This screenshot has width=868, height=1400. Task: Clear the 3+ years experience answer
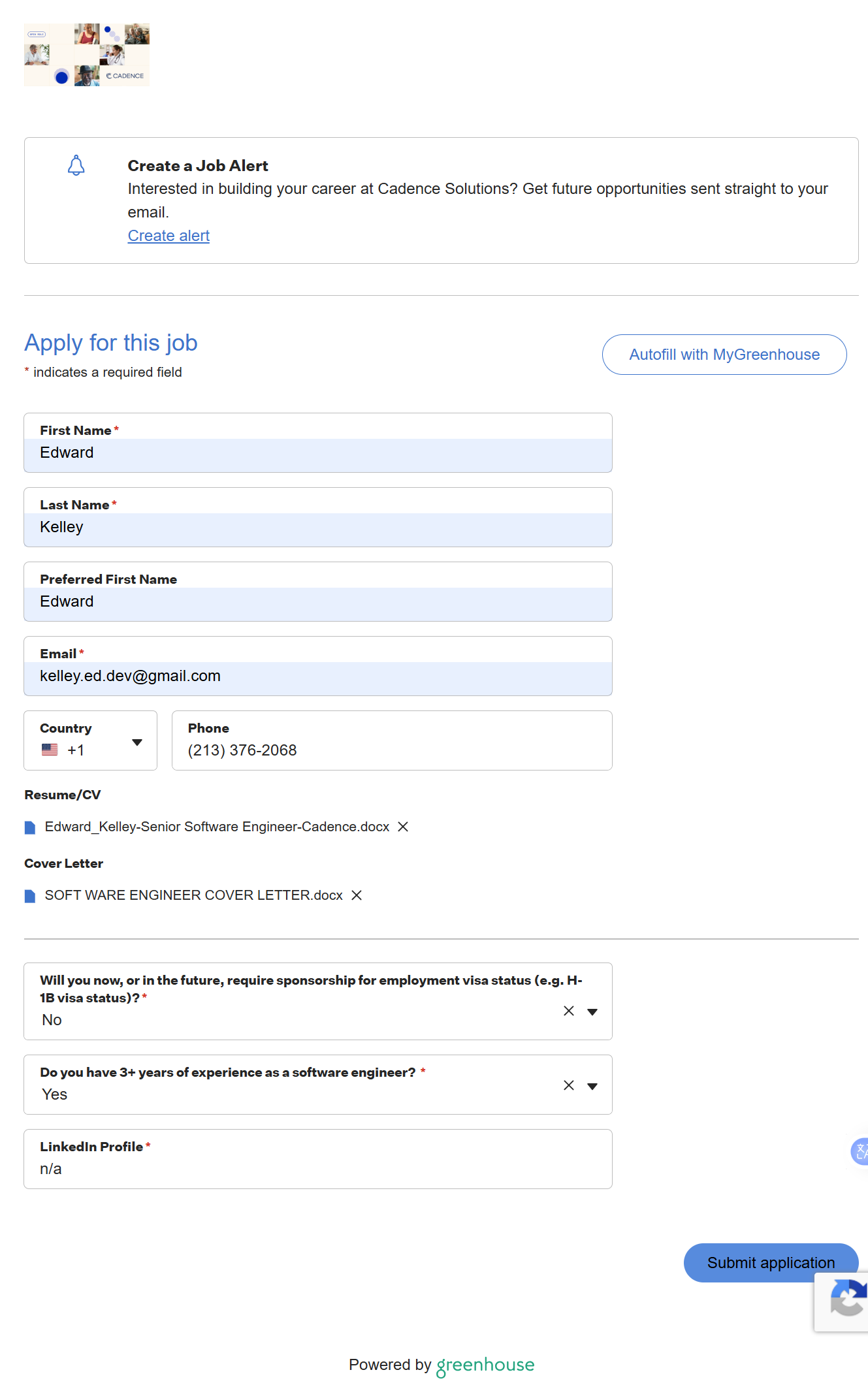[569, 1085]
